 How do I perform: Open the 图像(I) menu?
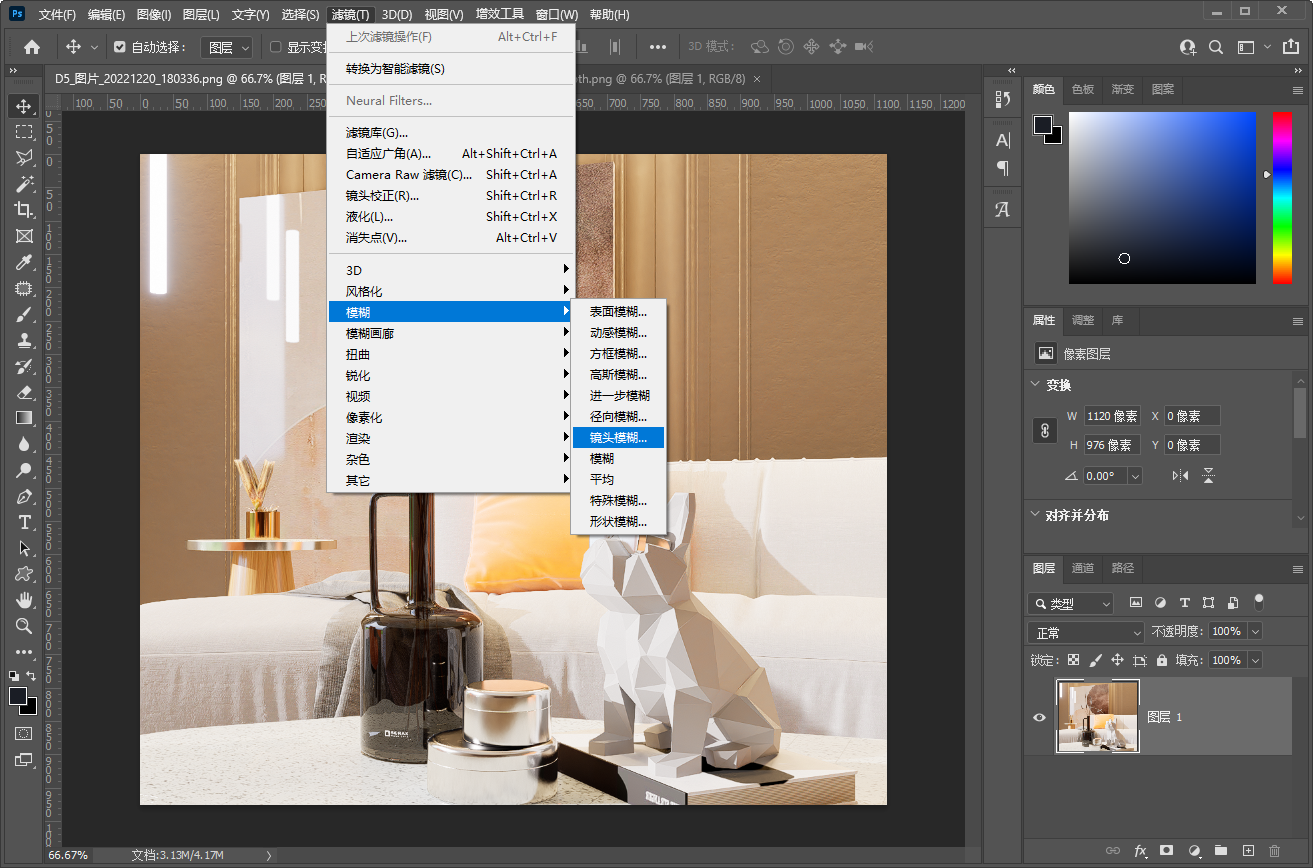(x=154, y=14)
